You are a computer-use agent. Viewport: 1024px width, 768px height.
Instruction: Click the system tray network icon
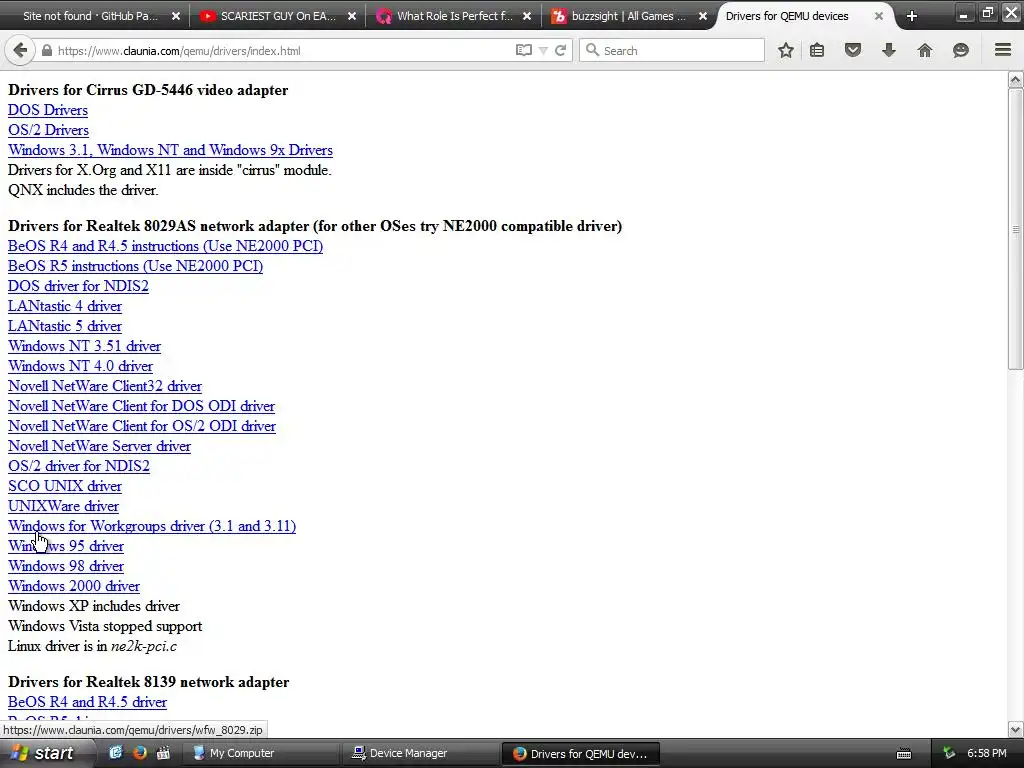click(949, 753)
